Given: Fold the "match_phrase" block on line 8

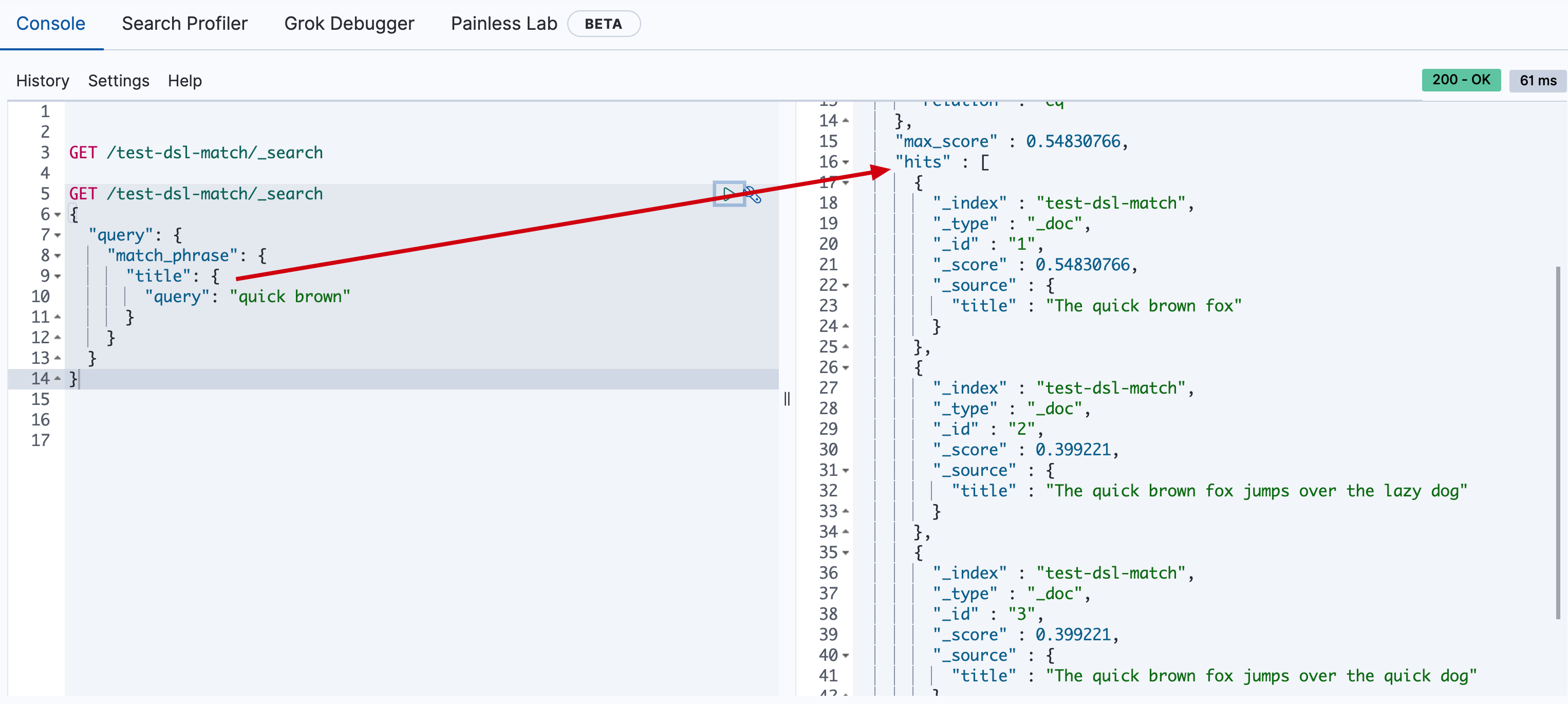Looking at the screenshot, I should [x=58, y=256].
